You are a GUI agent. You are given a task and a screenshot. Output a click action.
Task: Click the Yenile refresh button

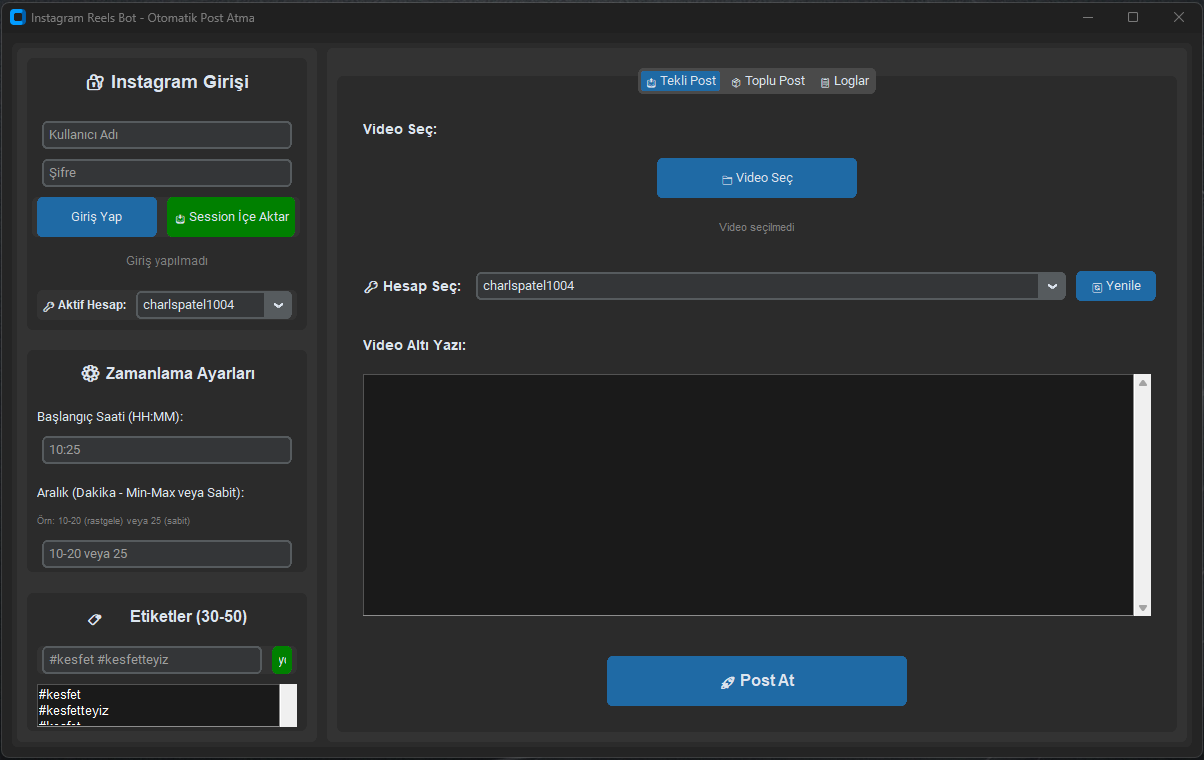coord(1115,285)
